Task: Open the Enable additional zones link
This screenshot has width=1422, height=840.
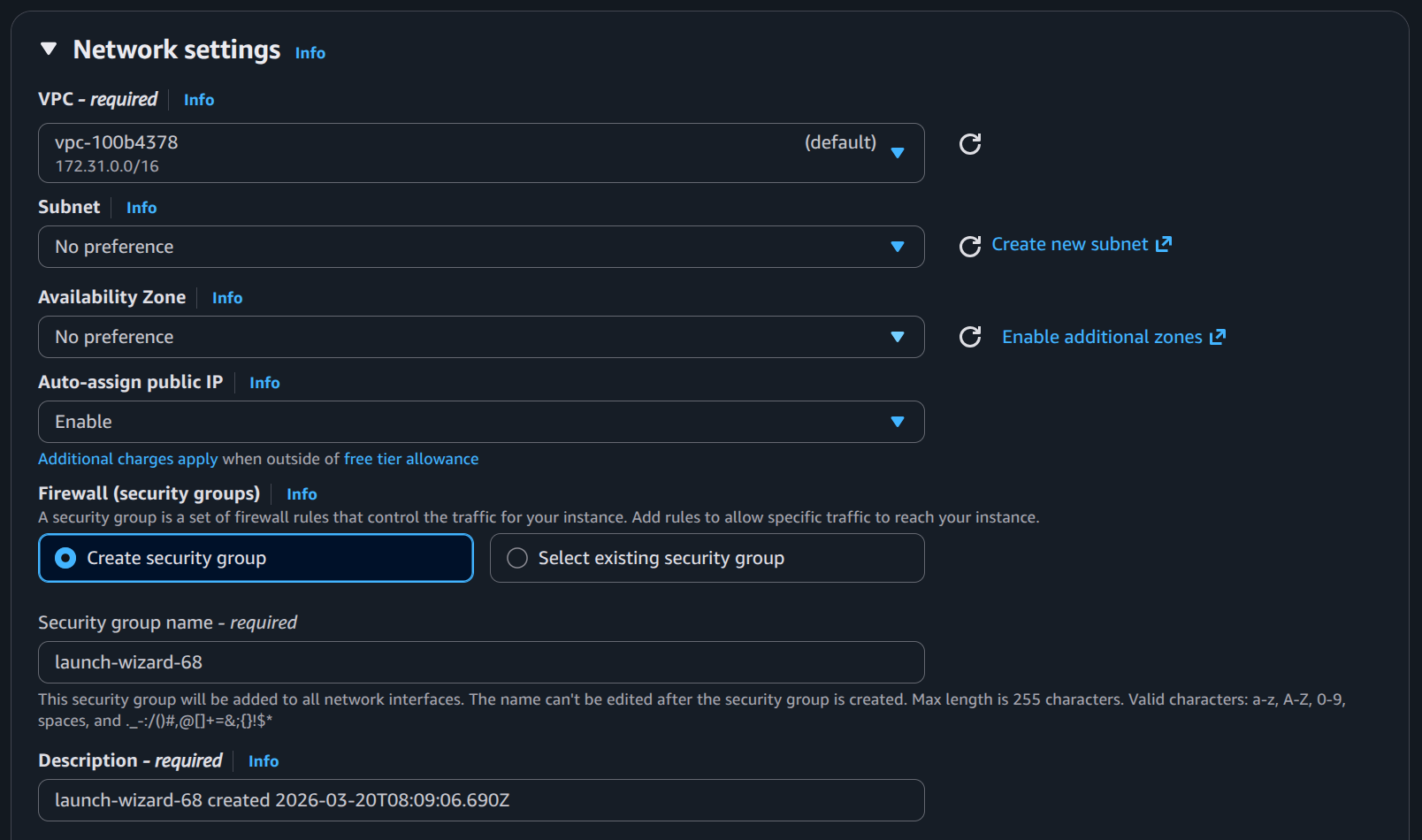Action: [x=1101, y=336]
